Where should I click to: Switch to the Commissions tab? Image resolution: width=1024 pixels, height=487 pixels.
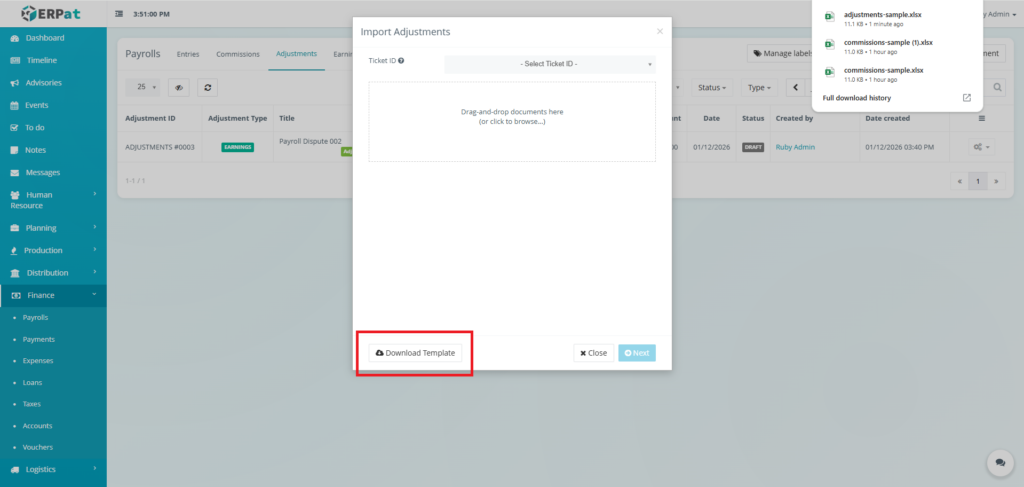pyautogui.click(x=238, y=54)
